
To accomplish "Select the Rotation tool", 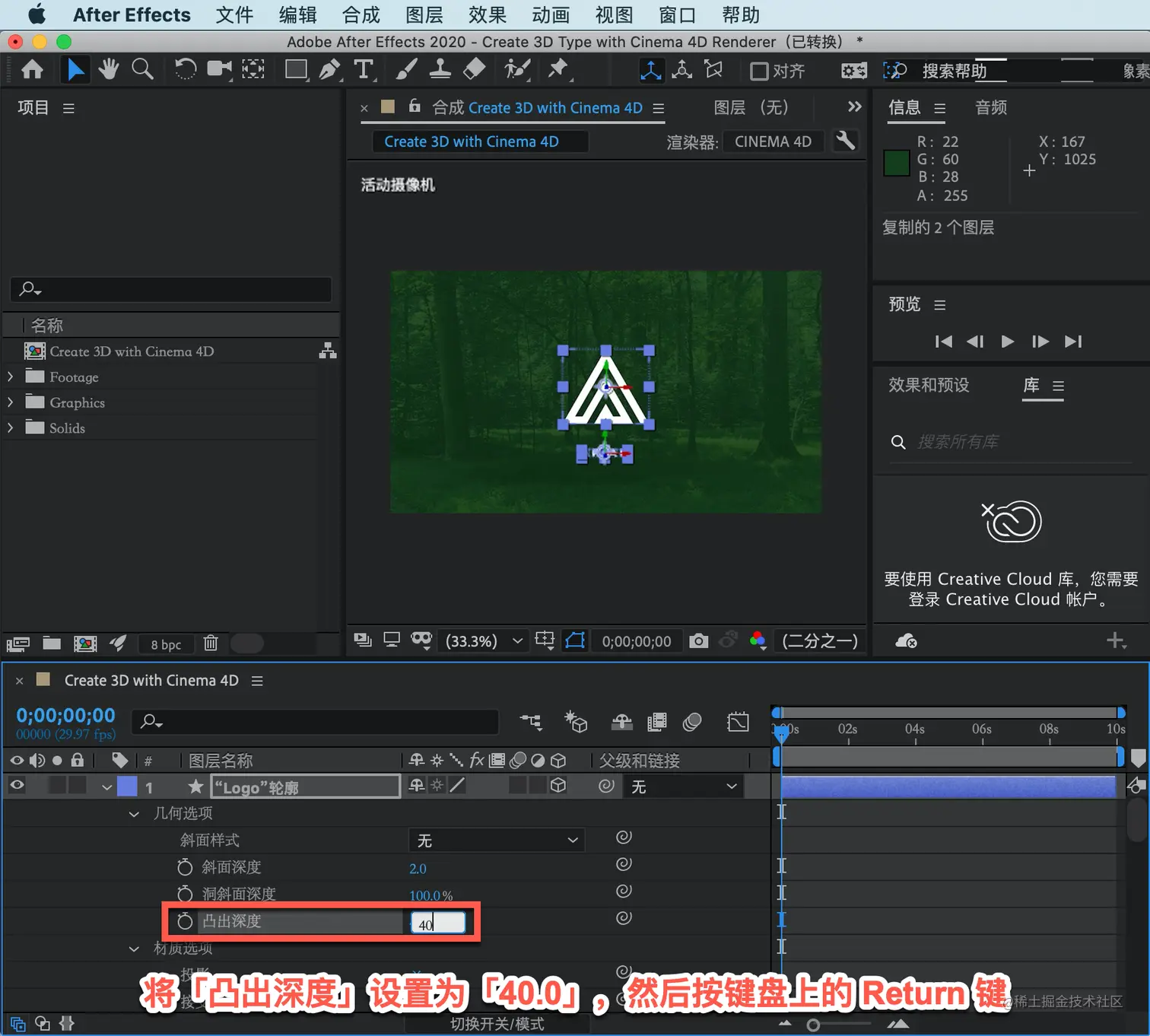I will (x=185, y=69).
